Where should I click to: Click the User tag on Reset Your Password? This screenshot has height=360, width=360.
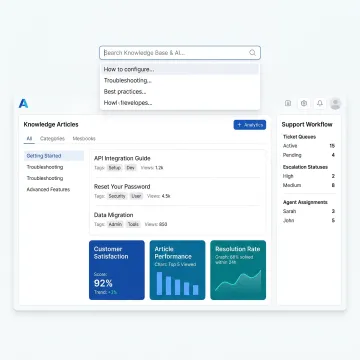click(136, 196)
